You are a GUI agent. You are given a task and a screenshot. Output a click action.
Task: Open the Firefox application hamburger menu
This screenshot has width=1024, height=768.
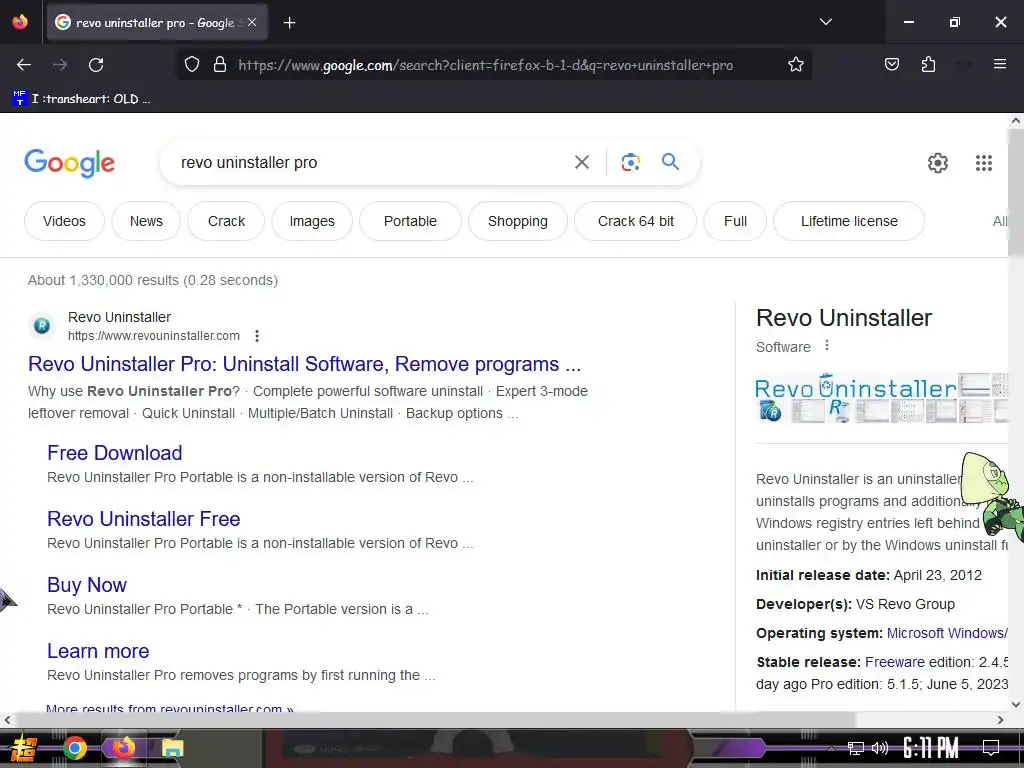999,64
